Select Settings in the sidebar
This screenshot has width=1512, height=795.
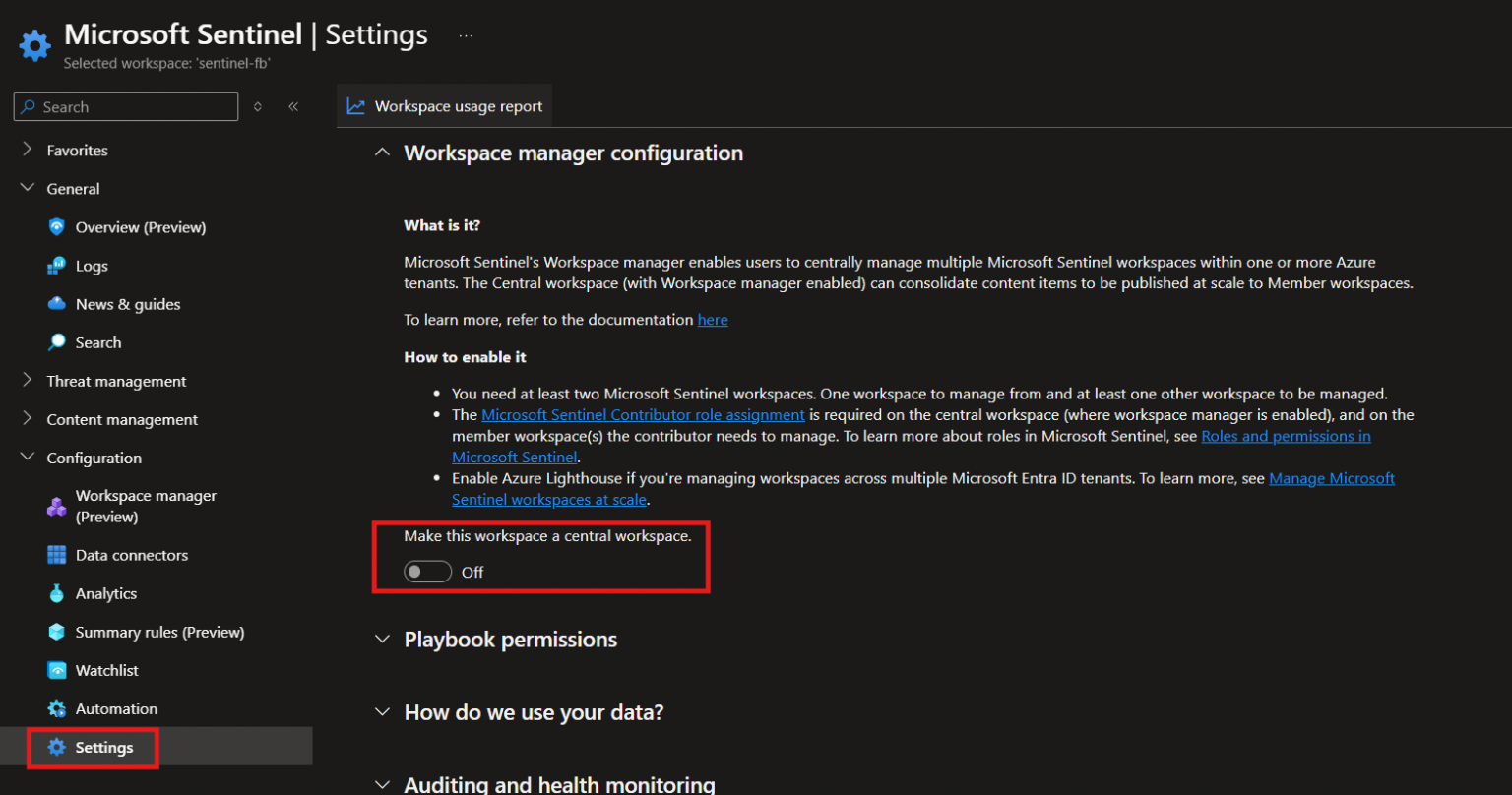click(104, 747)
